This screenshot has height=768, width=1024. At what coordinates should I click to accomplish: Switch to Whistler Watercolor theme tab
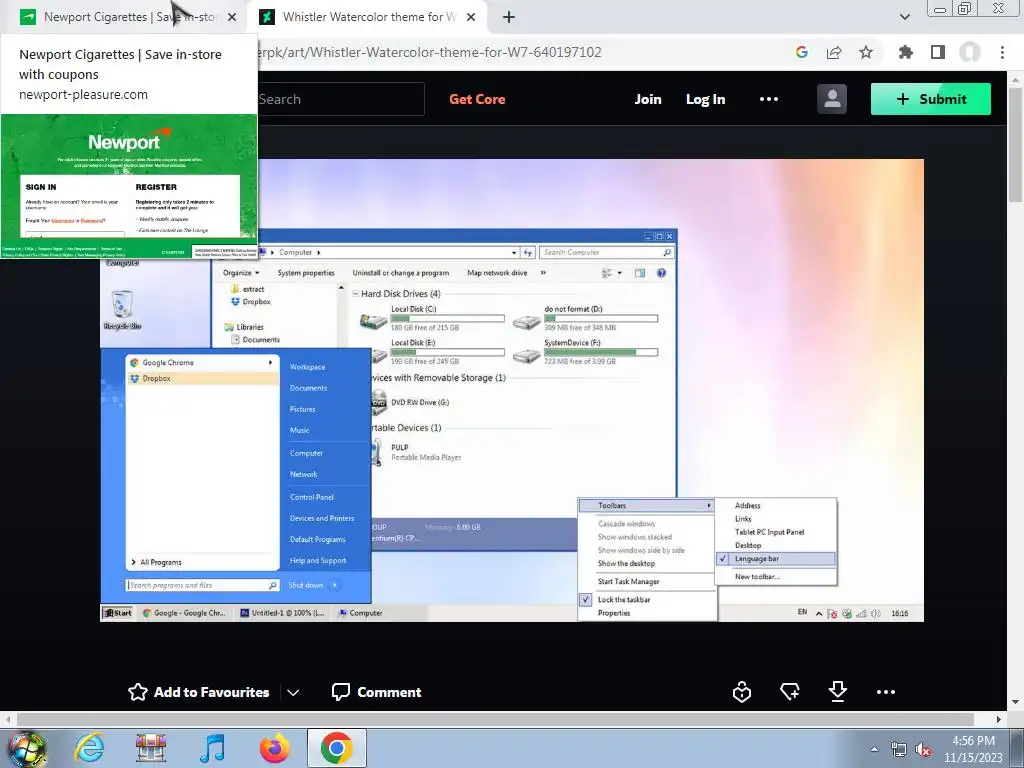click(x=366, y=17)
